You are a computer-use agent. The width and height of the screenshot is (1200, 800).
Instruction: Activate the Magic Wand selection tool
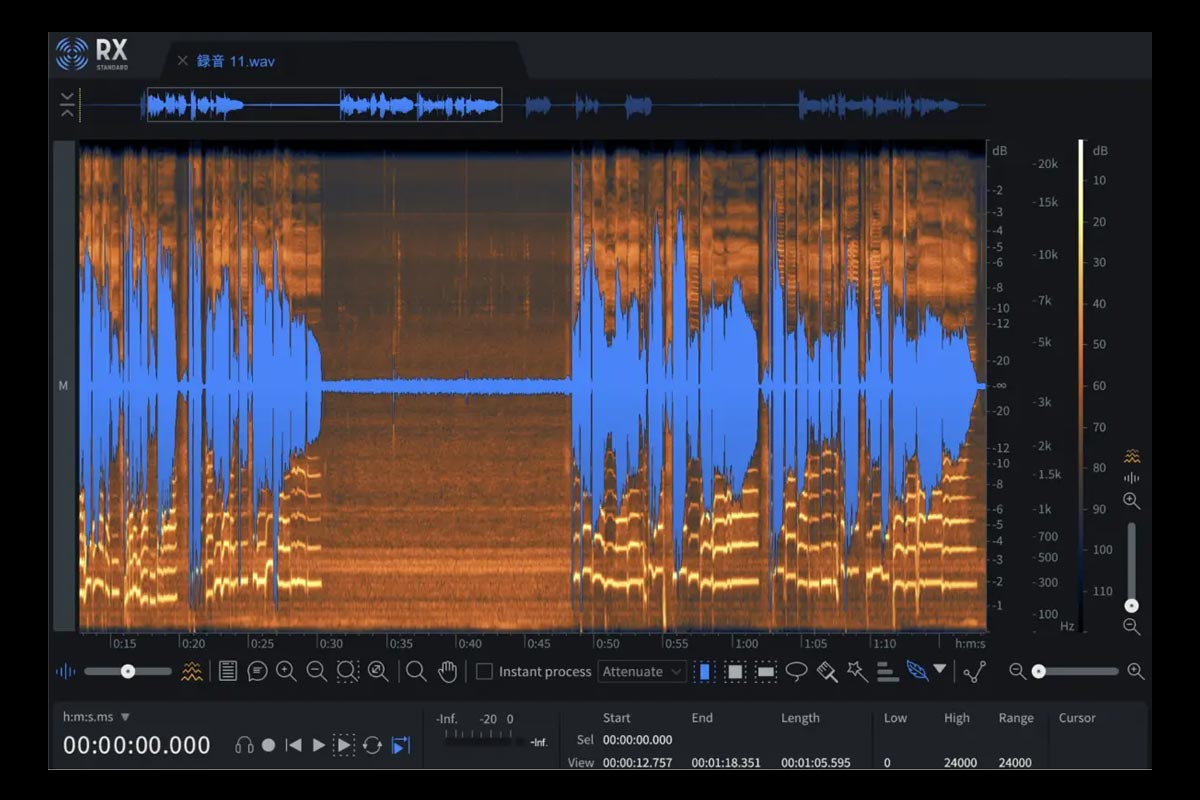point(855,672)
